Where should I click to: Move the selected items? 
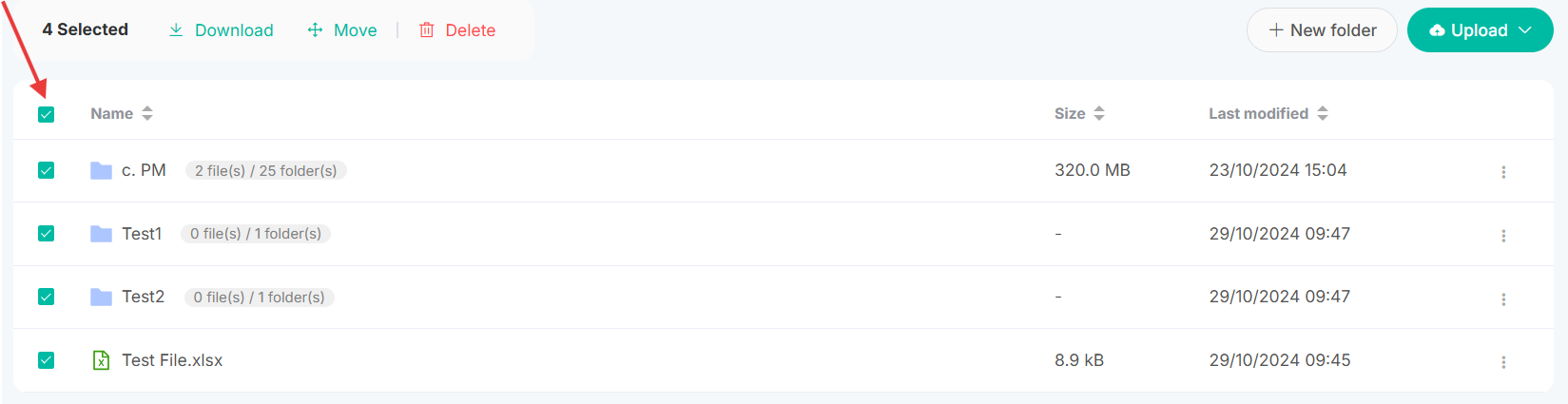pyautogui.click(x=342, y=30)
